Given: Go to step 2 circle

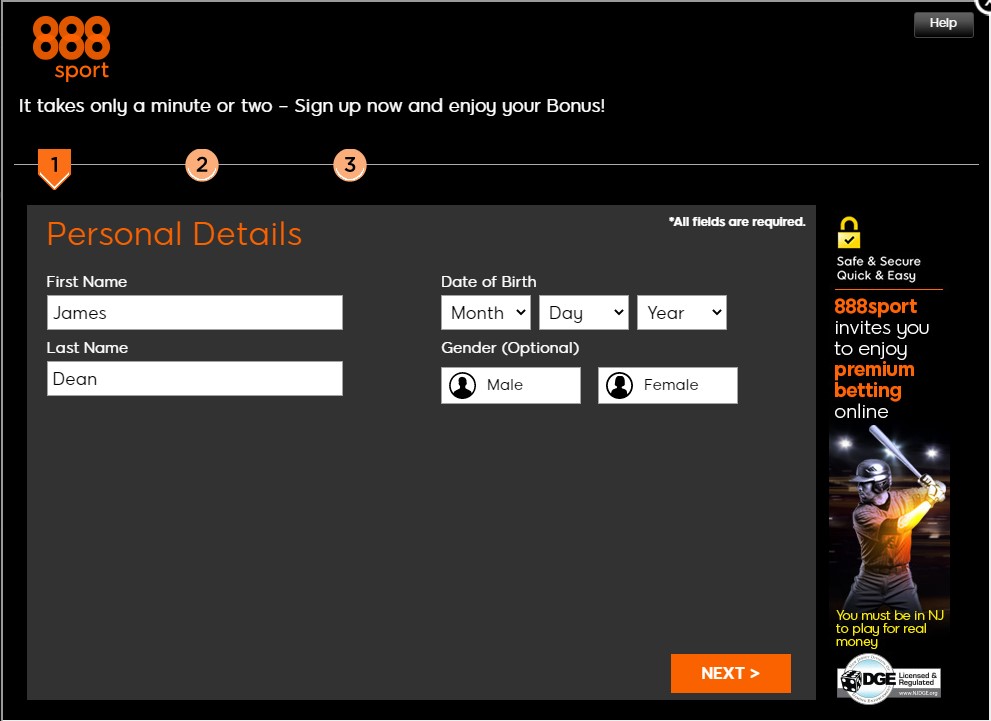Looking at the screenshot, I should pos(202,165).
